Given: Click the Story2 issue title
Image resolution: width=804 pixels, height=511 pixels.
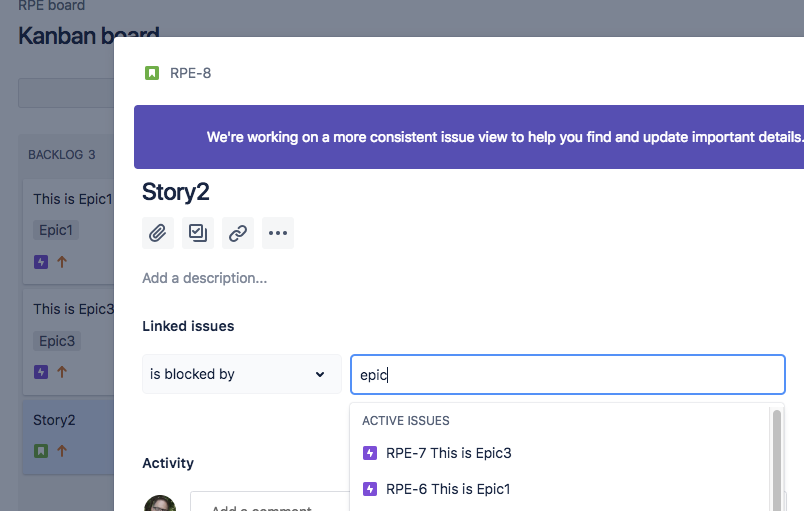Looking at the screenshot, I should point(175,192).
